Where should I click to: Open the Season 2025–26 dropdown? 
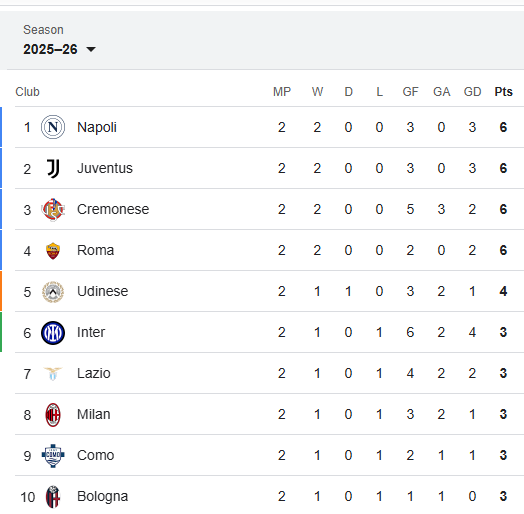pyautogui.click(x=59, y=49)
